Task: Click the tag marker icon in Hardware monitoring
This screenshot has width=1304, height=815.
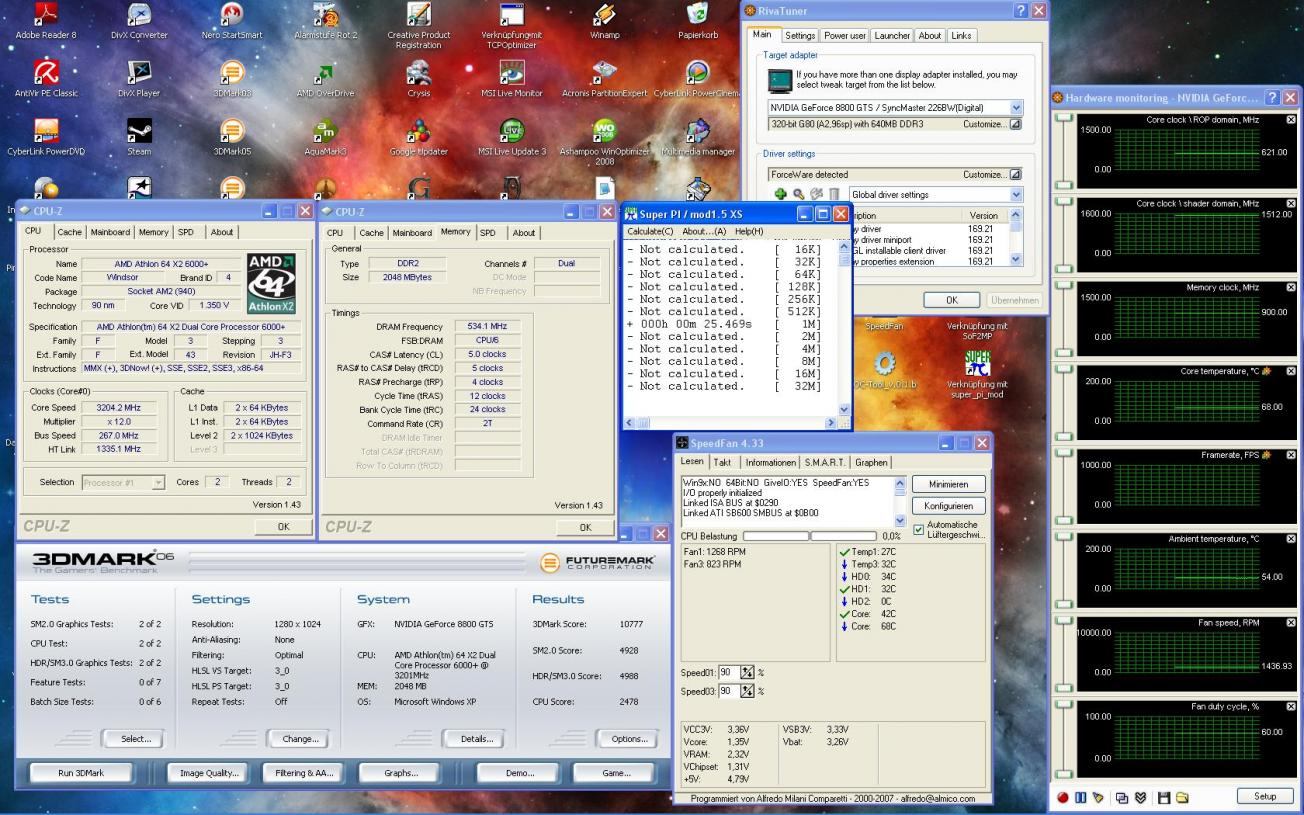Action: tap(1097, 797)
